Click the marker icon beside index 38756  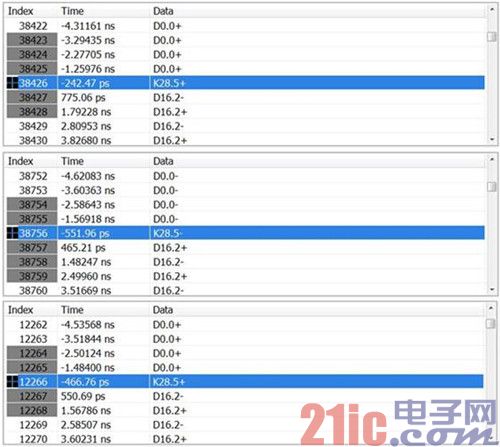(12, 233)
